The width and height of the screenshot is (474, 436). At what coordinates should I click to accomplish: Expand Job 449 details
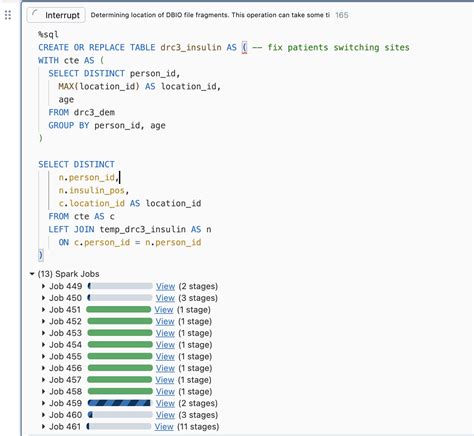pos(43,286)
